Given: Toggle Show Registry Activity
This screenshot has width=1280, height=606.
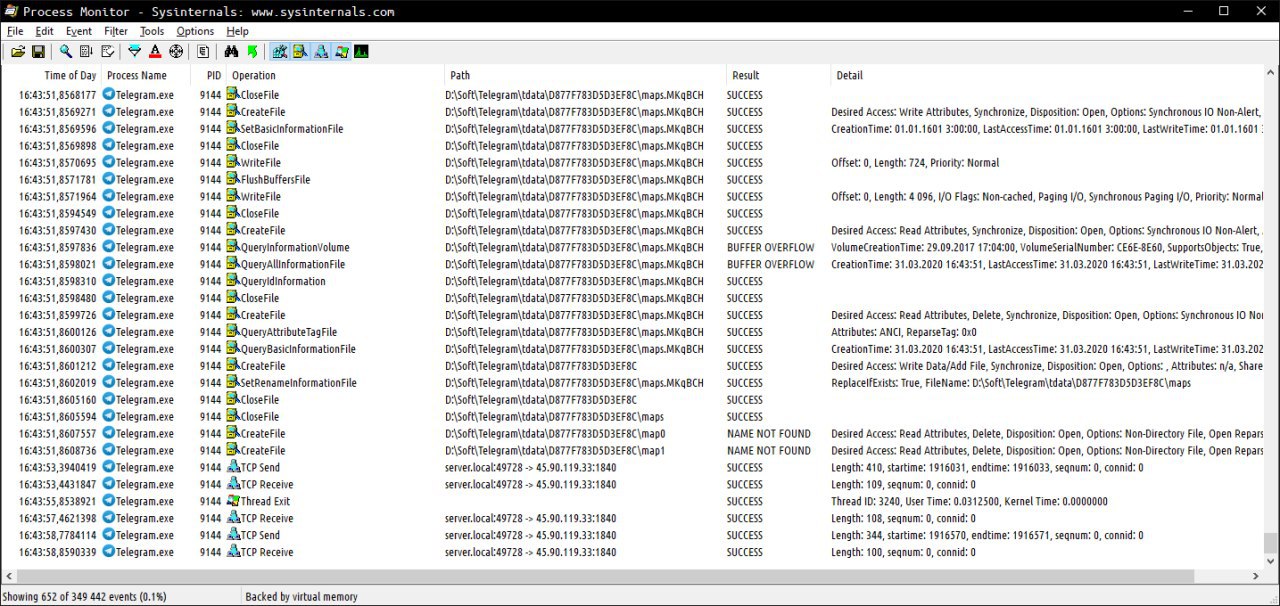Looking at the screenshot, I should [x=279, y=51].
